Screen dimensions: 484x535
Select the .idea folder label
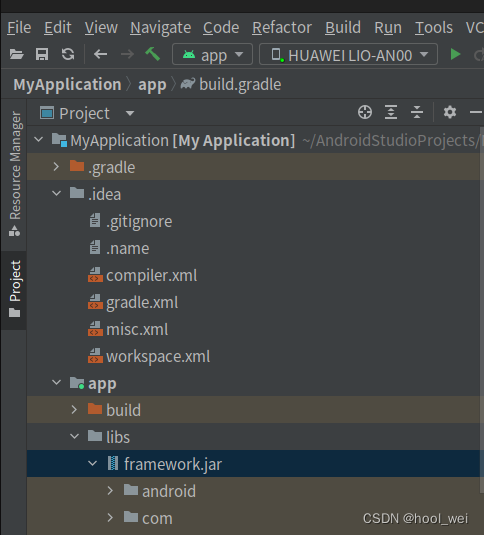(104, 194)
